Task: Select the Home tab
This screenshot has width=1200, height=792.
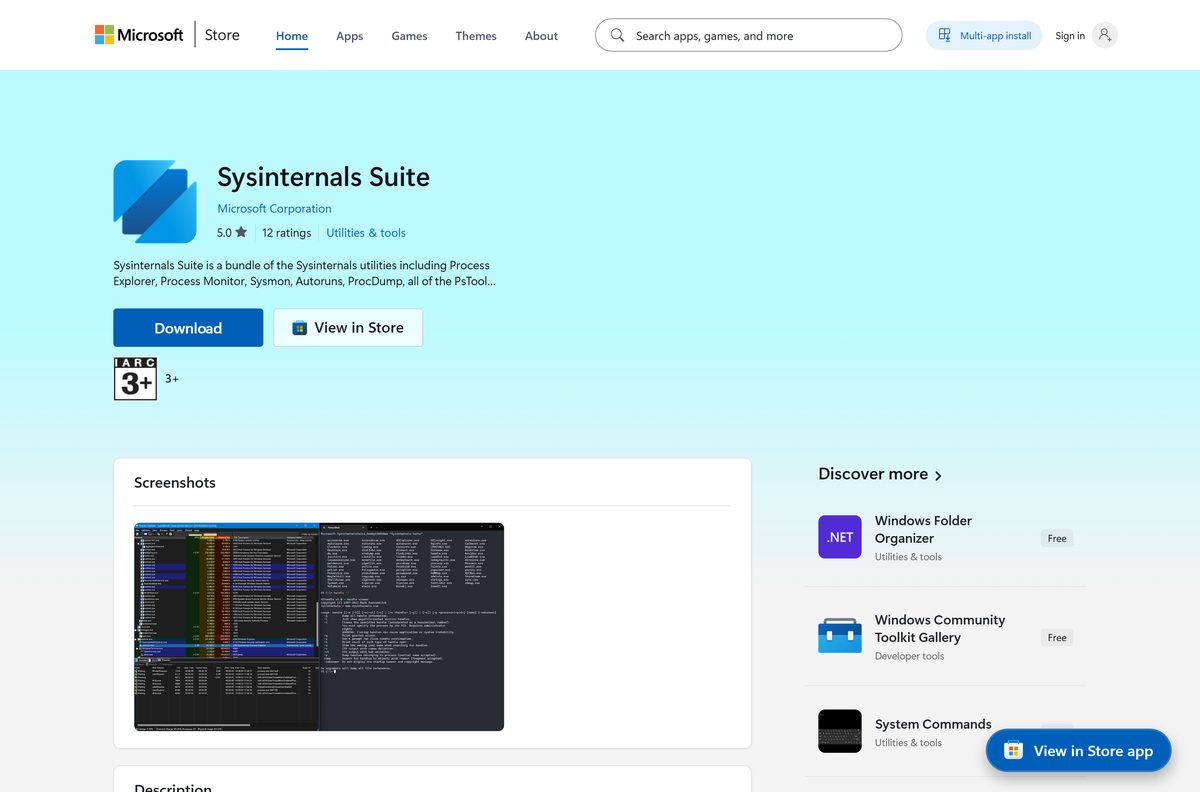Action: point(292,36)
